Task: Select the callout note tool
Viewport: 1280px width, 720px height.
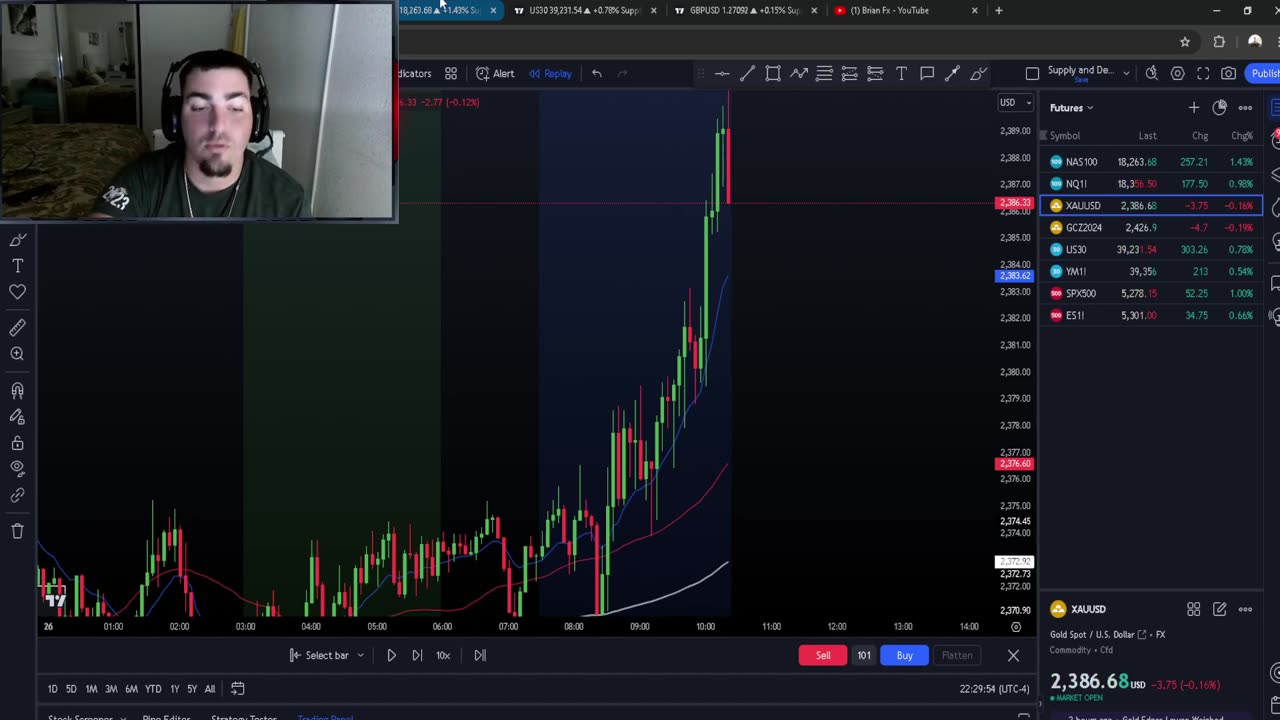Action: 927,73
